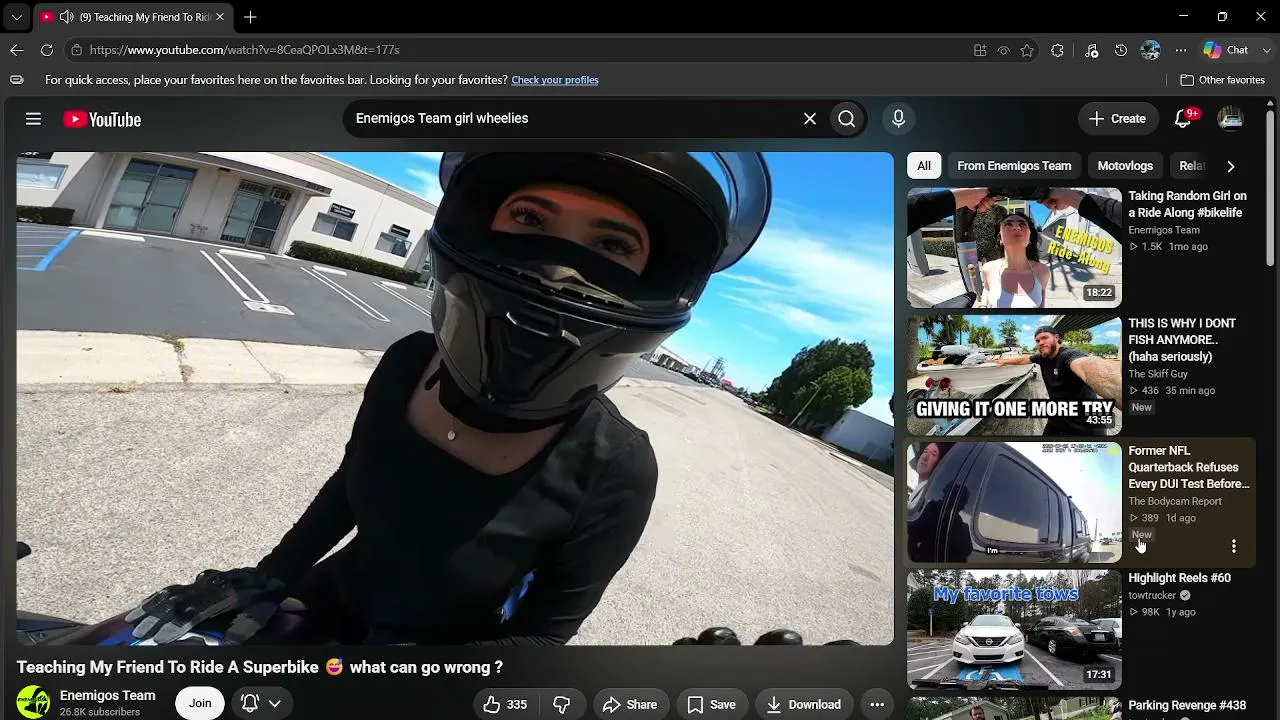Open the Edge profile picture

click(1151, 50)
